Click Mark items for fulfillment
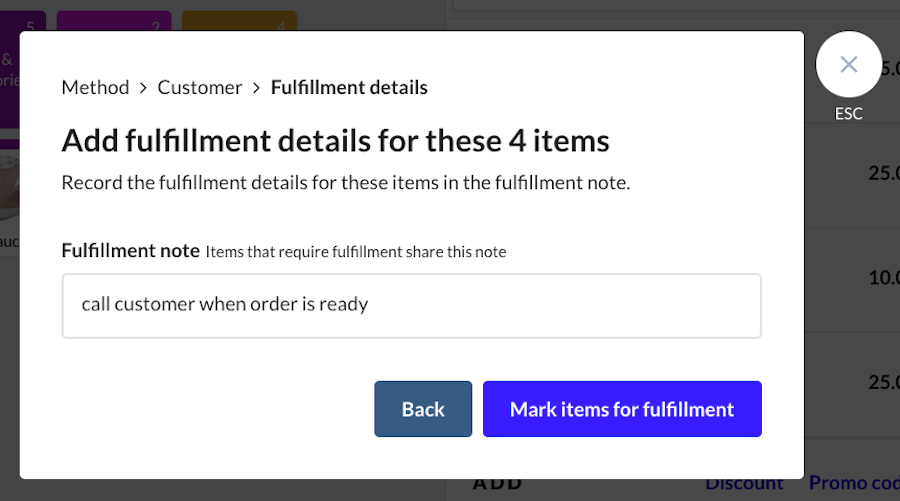 (621, 409)
